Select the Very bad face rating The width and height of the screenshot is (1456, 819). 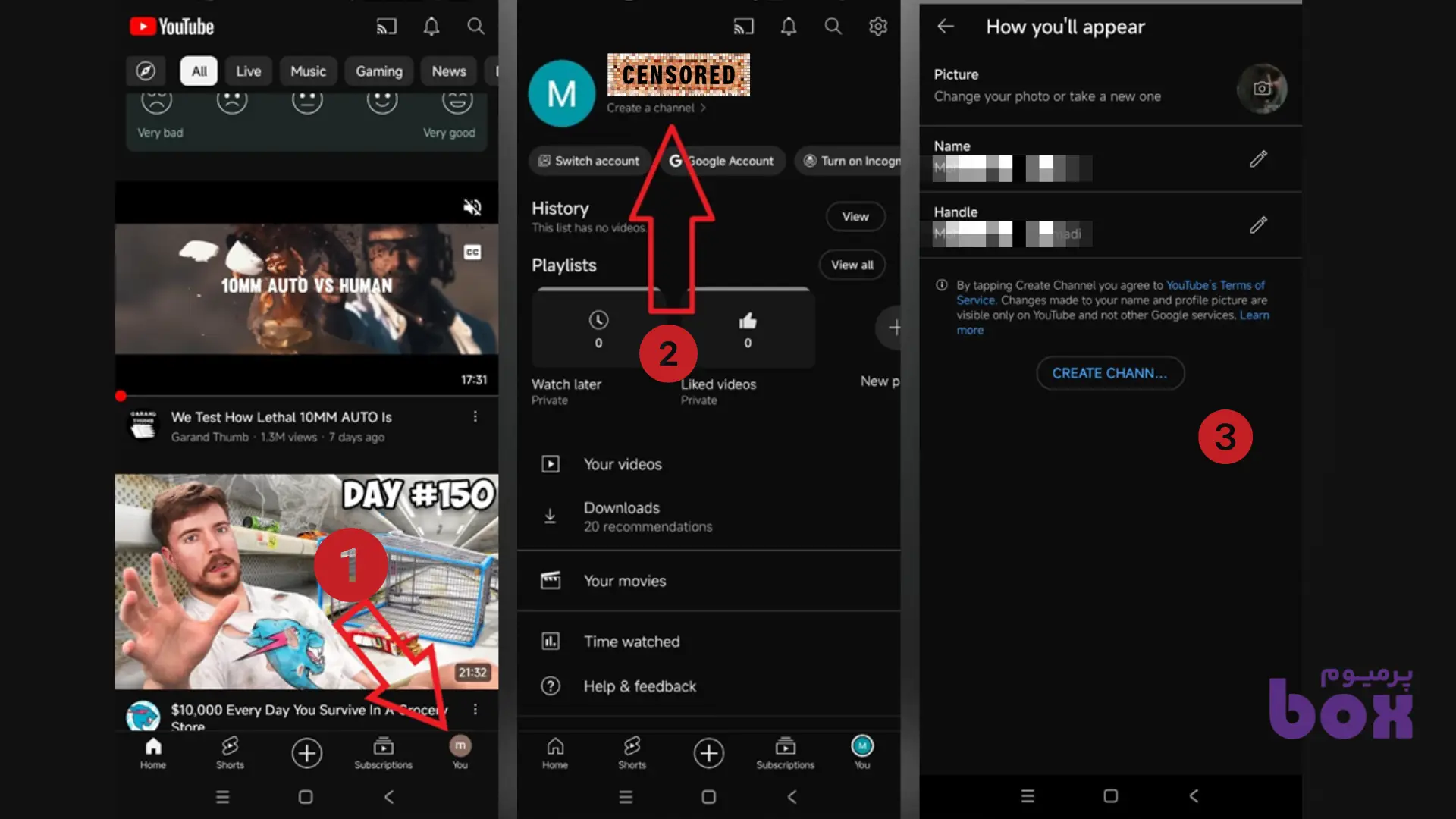pos(157,100)
